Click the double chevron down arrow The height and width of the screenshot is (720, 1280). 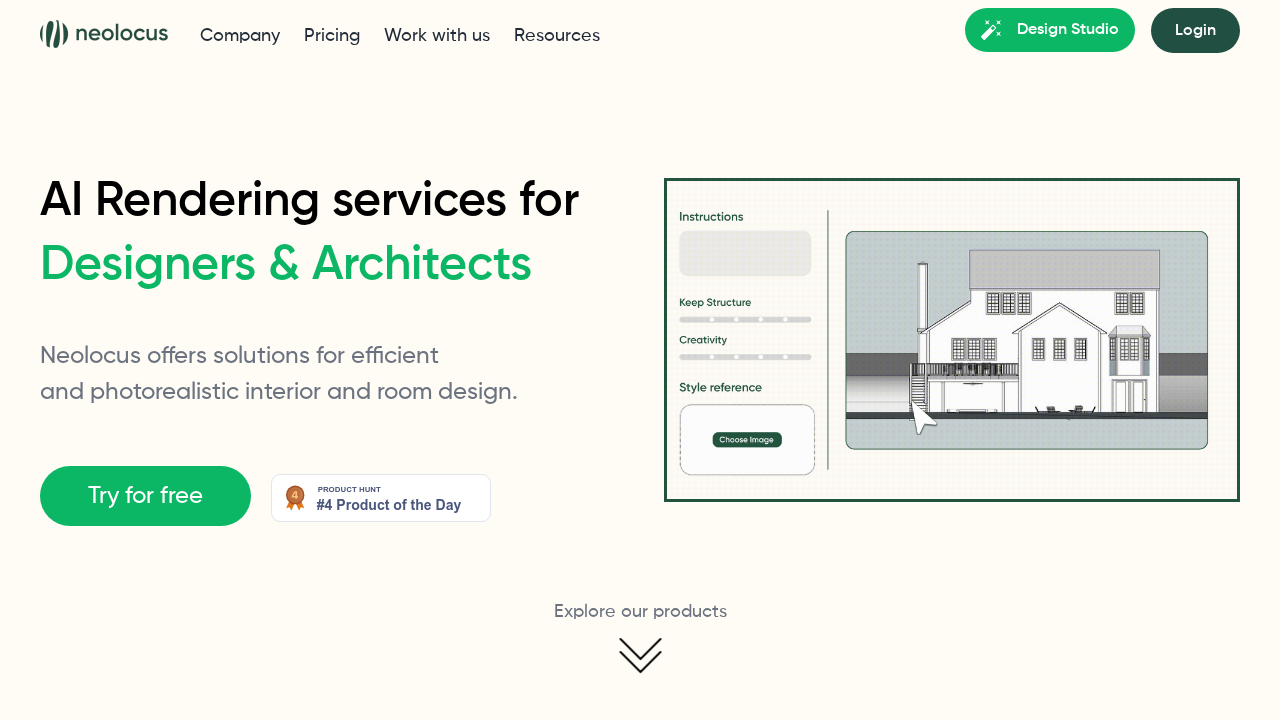640,655
